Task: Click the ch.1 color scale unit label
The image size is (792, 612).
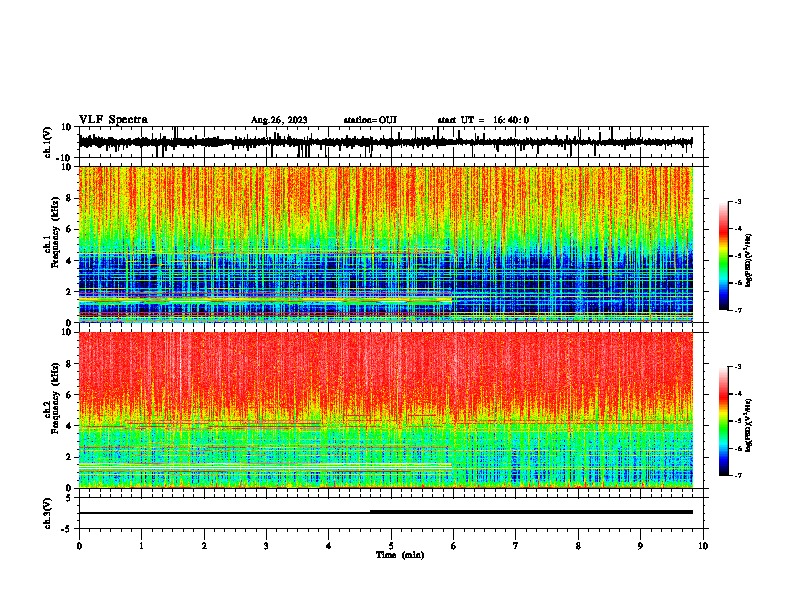Action: (748, 260)
